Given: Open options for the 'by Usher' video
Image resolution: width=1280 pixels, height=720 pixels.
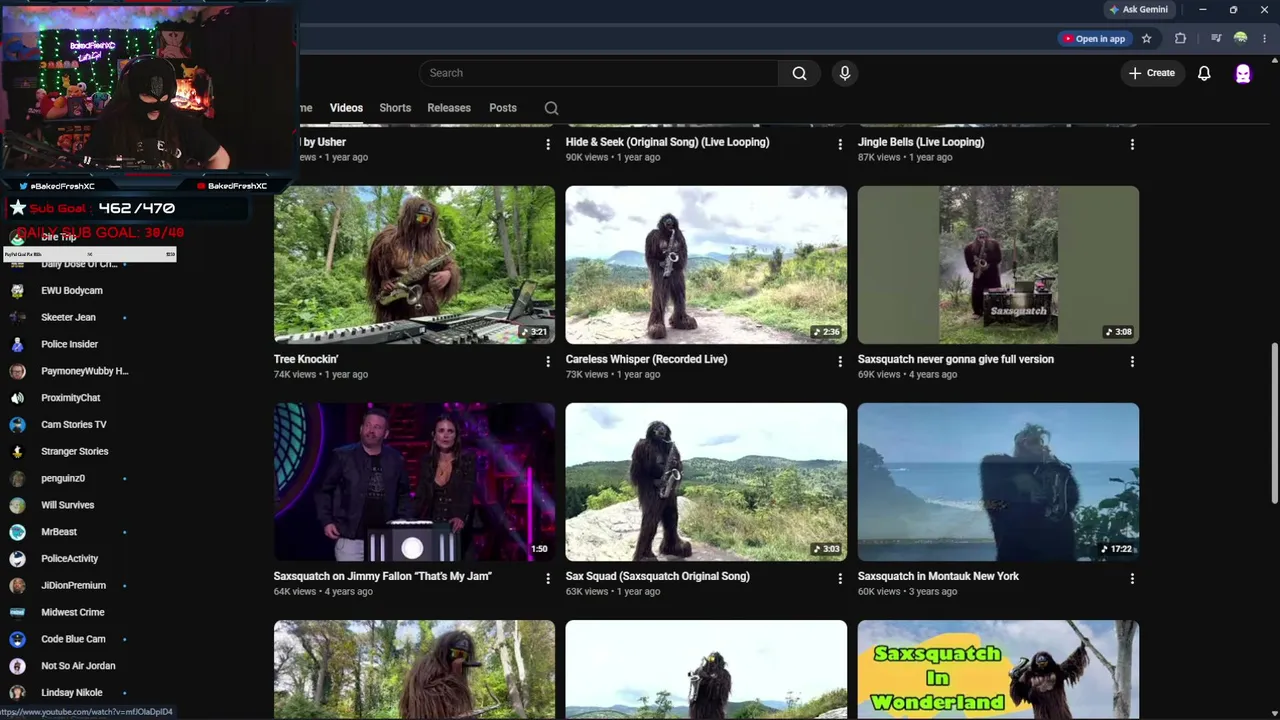Looking at the screenshot, I should pos(547,144).
